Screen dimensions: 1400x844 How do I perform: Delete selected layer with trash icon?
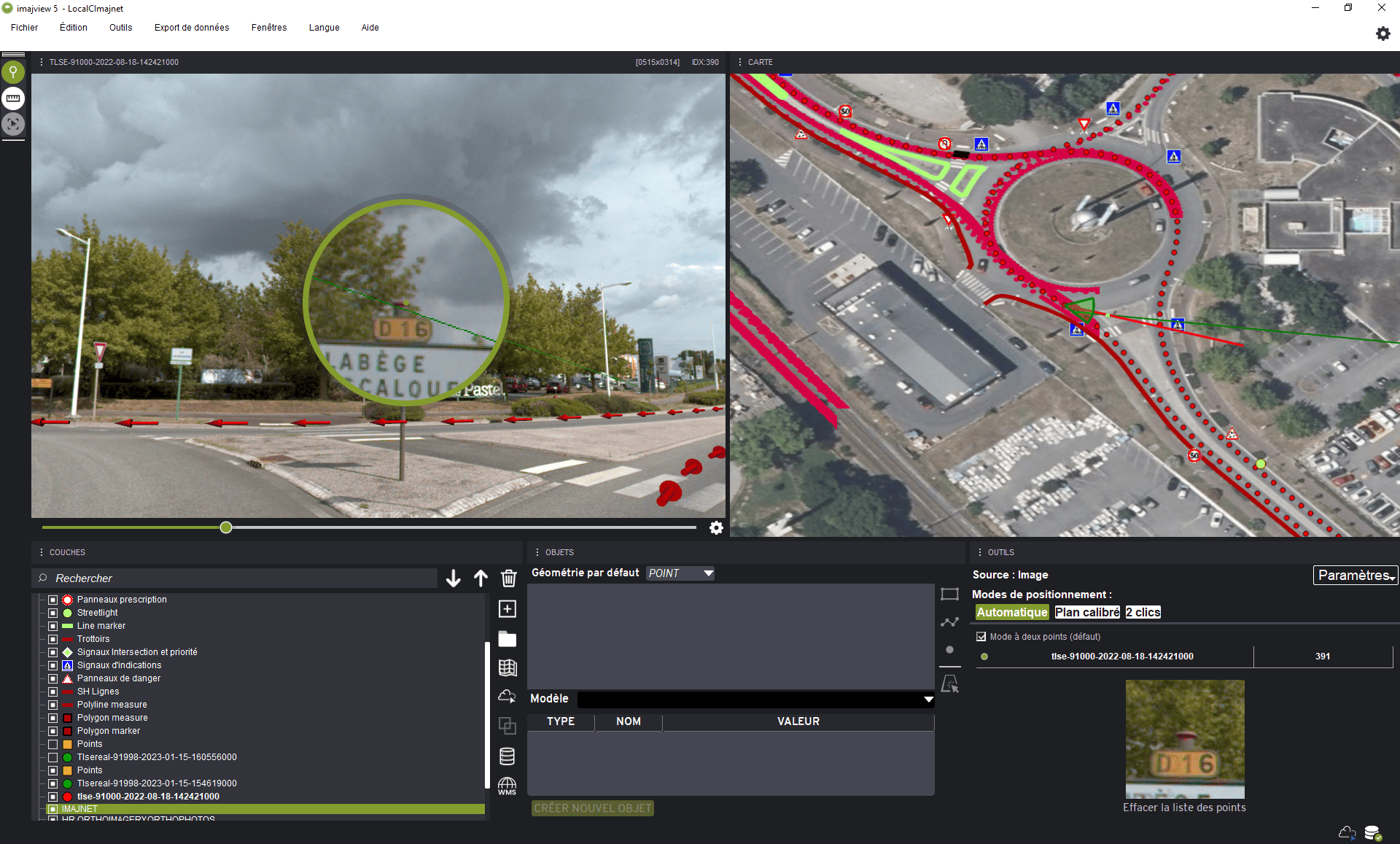coord(508,578)
